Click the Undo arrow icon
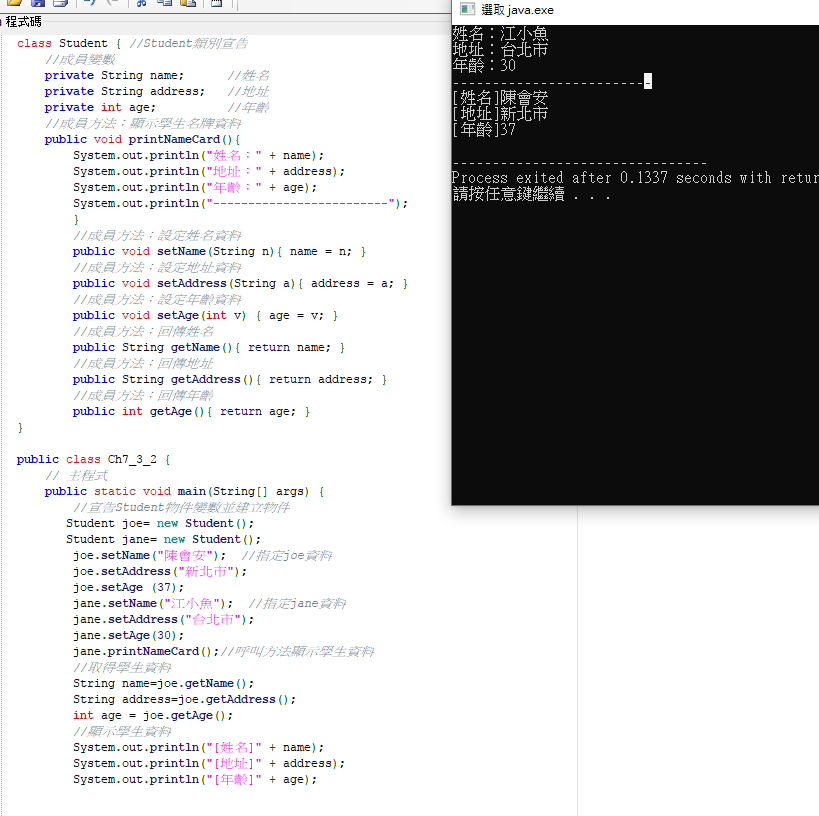Image resolution: width=819 pixels, height=816 pixels. pos(90,4)
